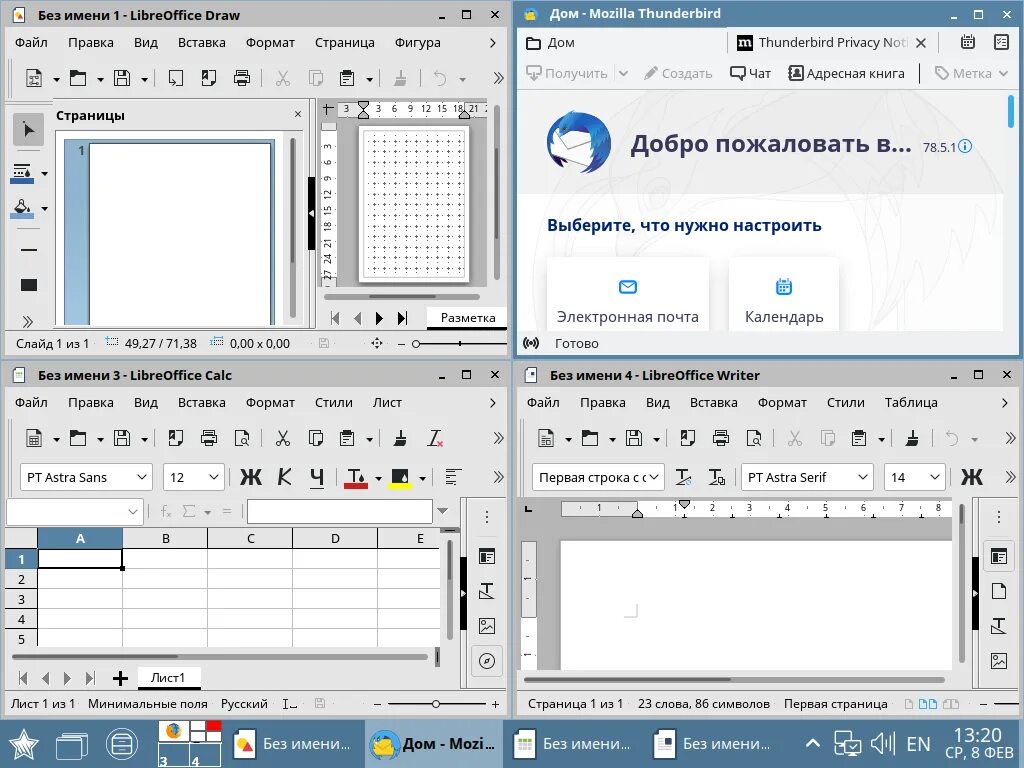Click the Clear formatting icon in Calc

tap(435, 438)
